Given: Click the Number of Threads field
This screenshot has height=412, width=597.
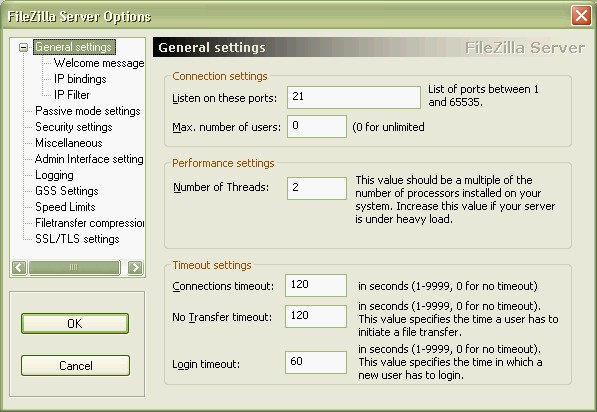Looking at the screenshot, I should click(317, 188).
